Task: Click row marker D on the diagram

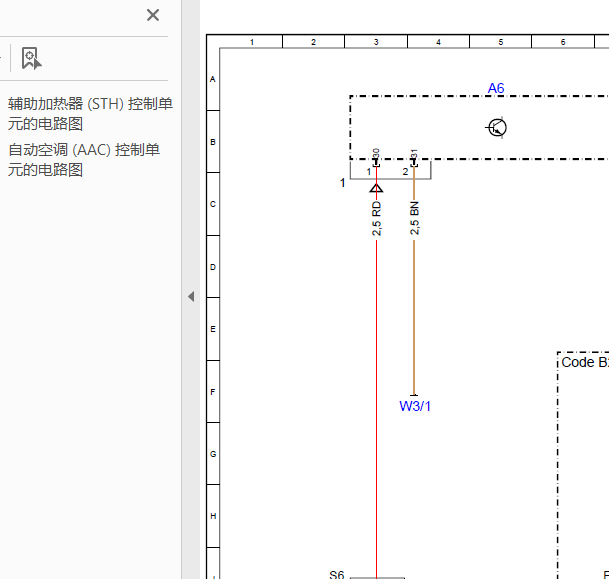Action: [213, 267]
